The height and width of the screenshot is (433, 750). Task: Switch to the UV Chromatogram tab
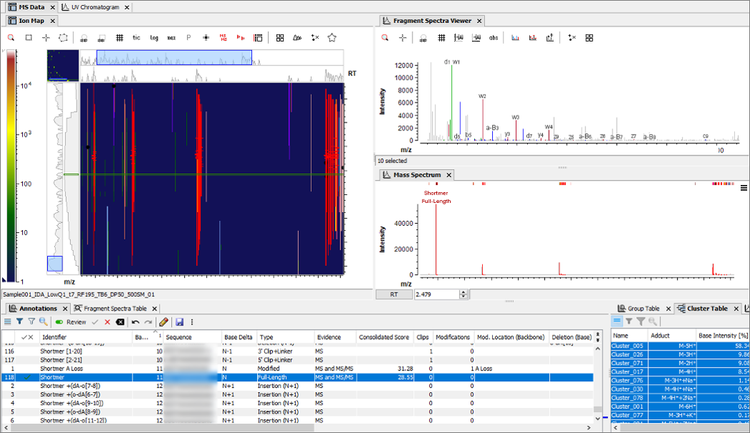click(95, 7)
